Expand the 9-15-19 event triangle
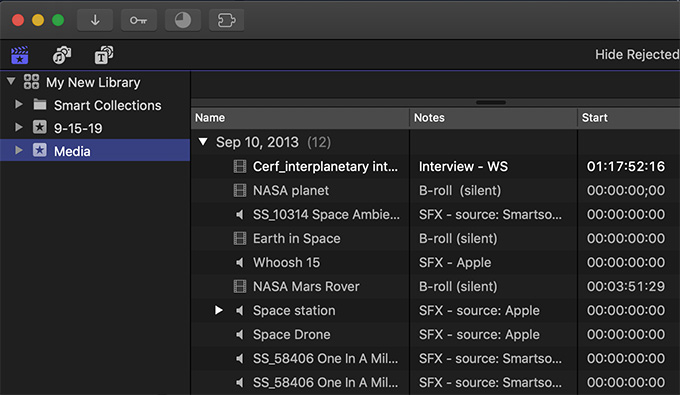Screen dimensions: 680x395 click(19, 127)
